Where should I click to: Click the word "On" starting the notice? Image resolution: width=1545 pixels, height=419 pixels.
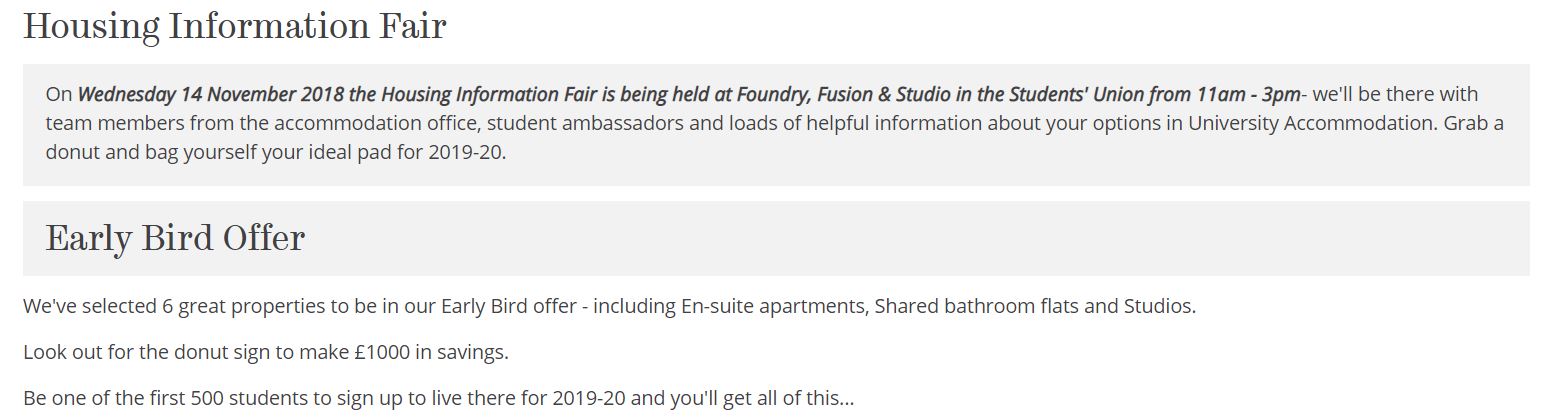pyautogui.click(x=59, y=95)
